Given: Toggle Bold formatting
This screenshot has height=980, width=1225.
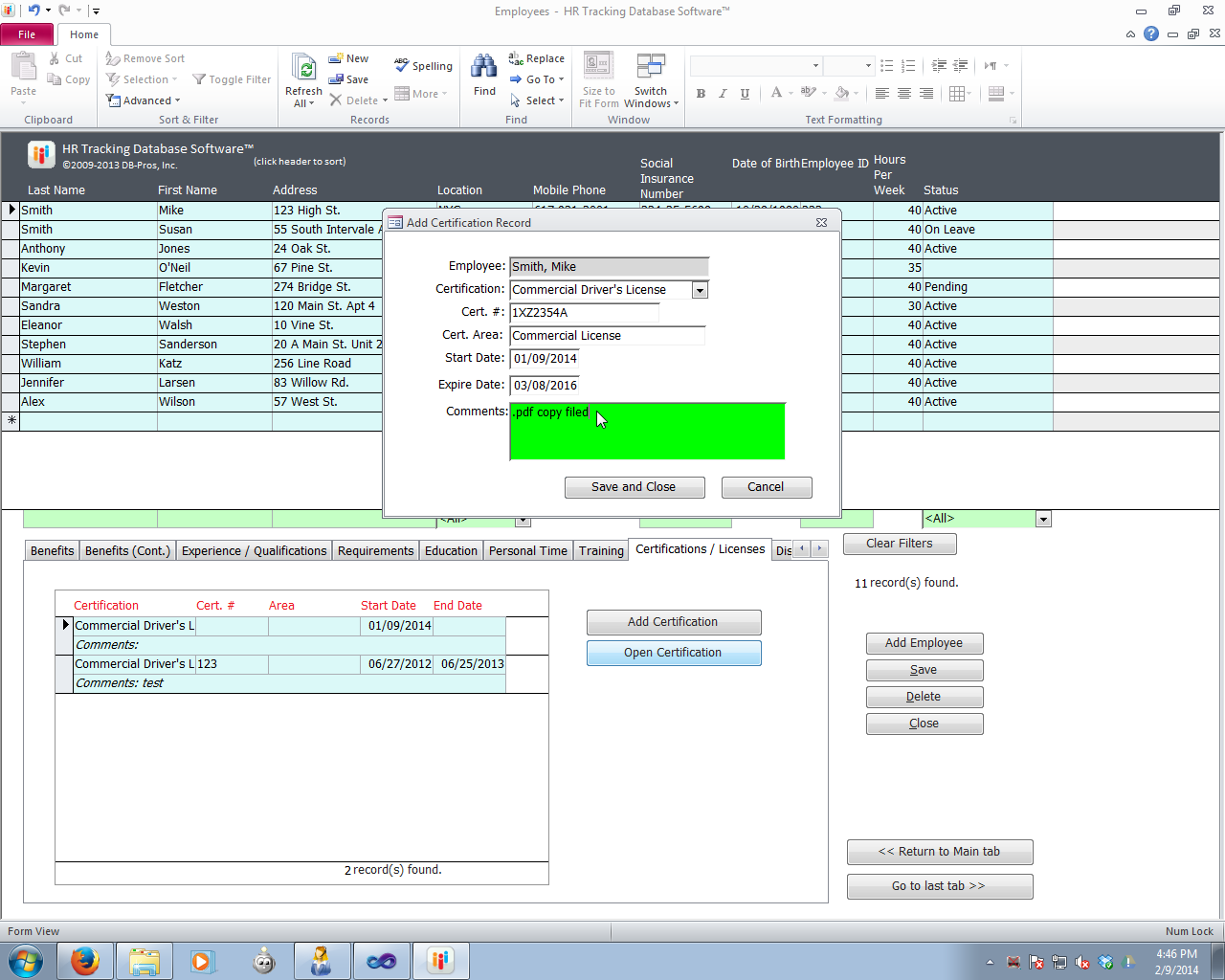Looking at the screenshot, I should 701,93.
